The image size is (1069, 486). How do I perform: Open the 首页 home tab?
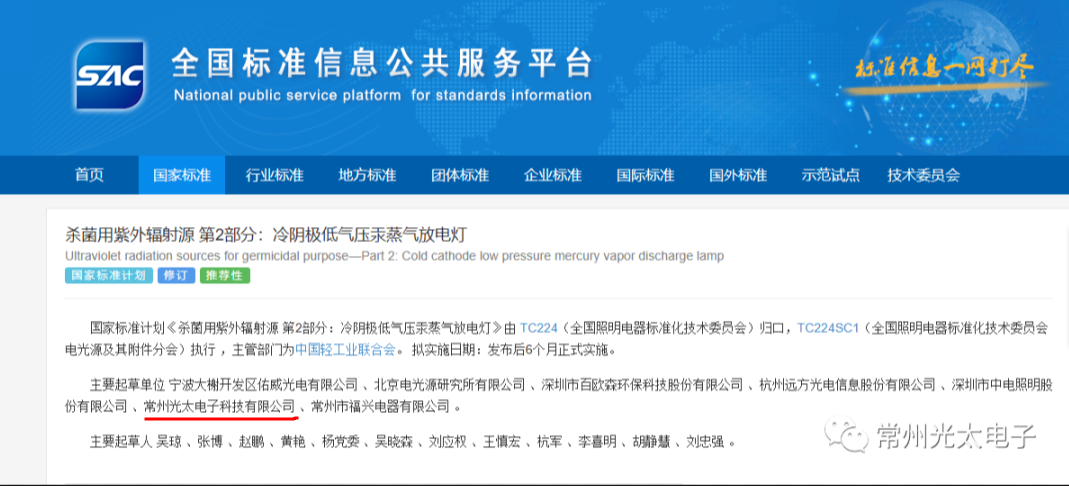pyautogui.click(x=89, y=175)
